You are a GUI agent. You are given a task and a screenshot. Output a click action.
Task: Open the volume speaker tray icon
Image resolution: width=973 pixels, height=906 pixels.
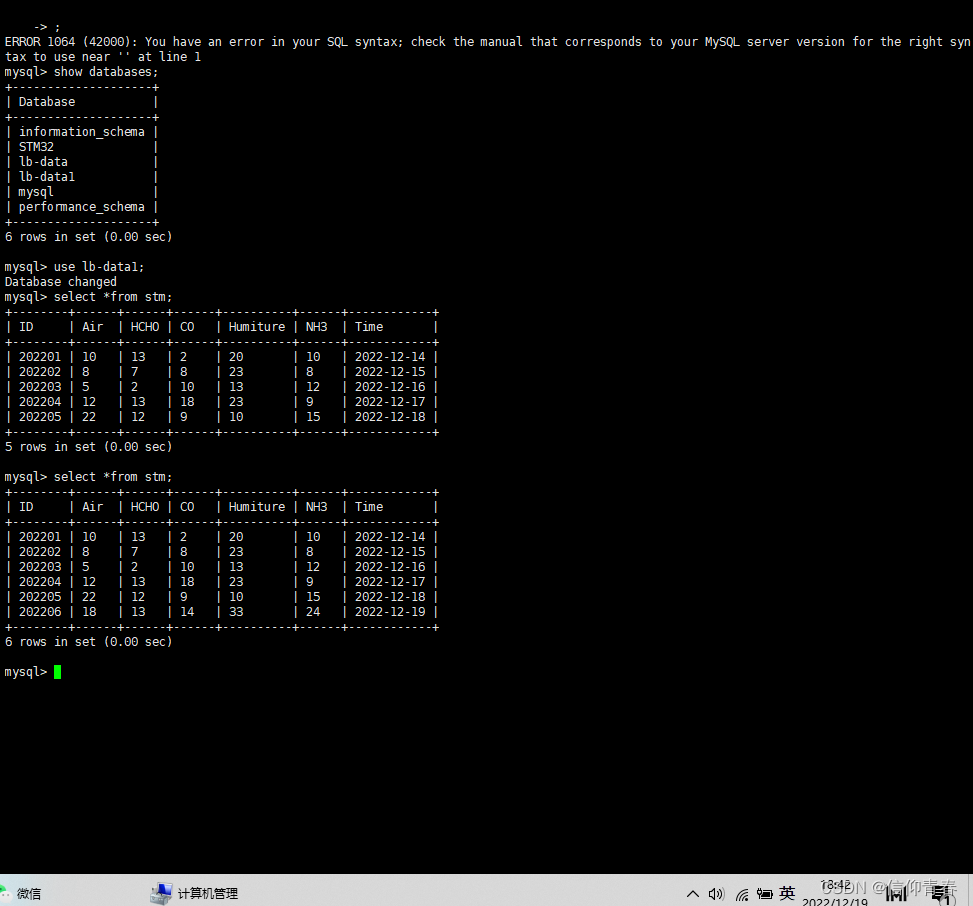tap(716, 894)
